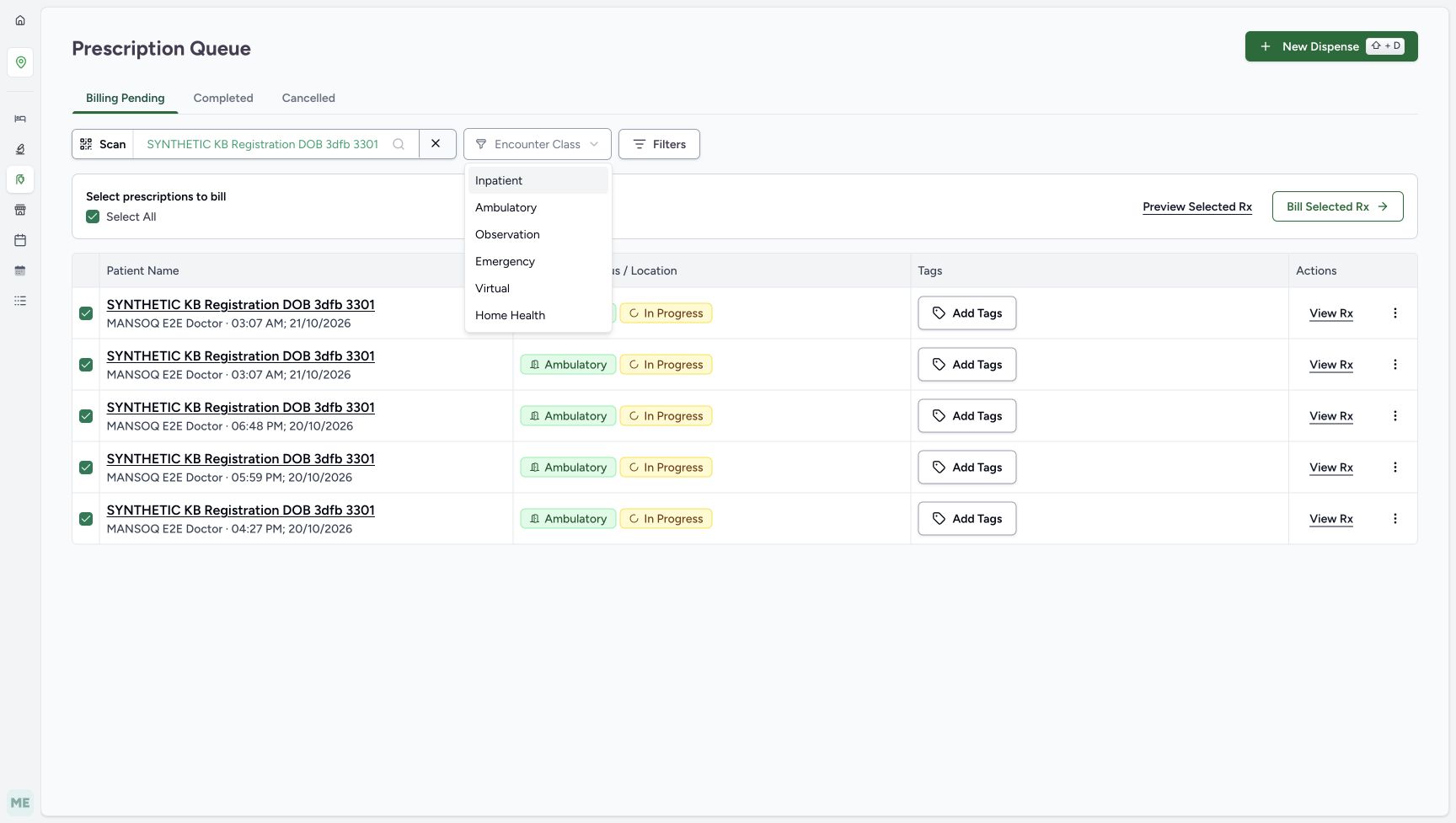Uncheck the second 03:07 AM row checkbox
1456x823 pixels.
click(x=86, y=365)
